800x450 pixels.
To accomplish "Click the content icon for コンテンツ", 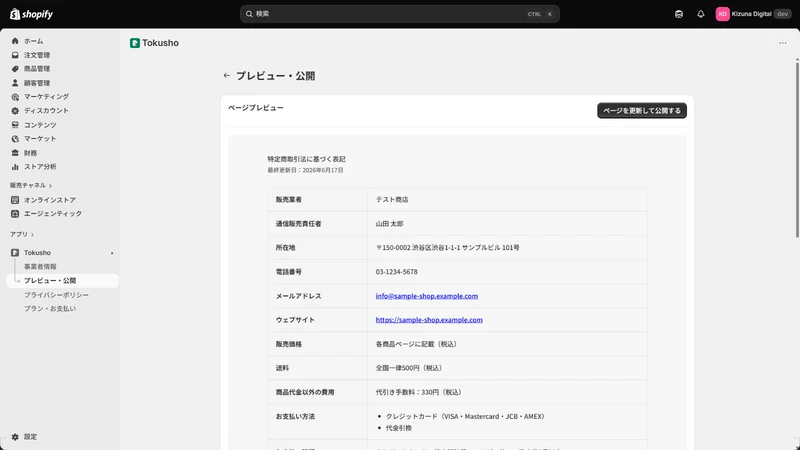I will tap(15, 124).
